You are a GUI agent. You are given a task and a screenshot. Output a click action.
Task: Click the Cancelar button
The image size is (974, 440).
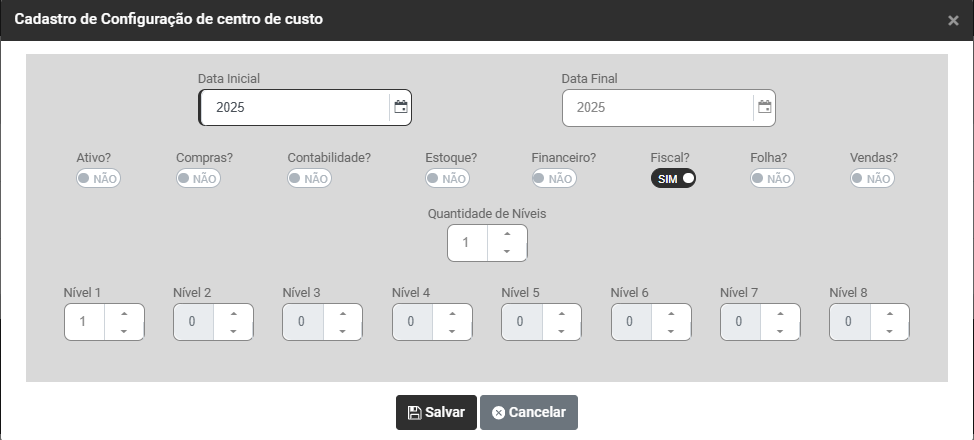[528, 412]
